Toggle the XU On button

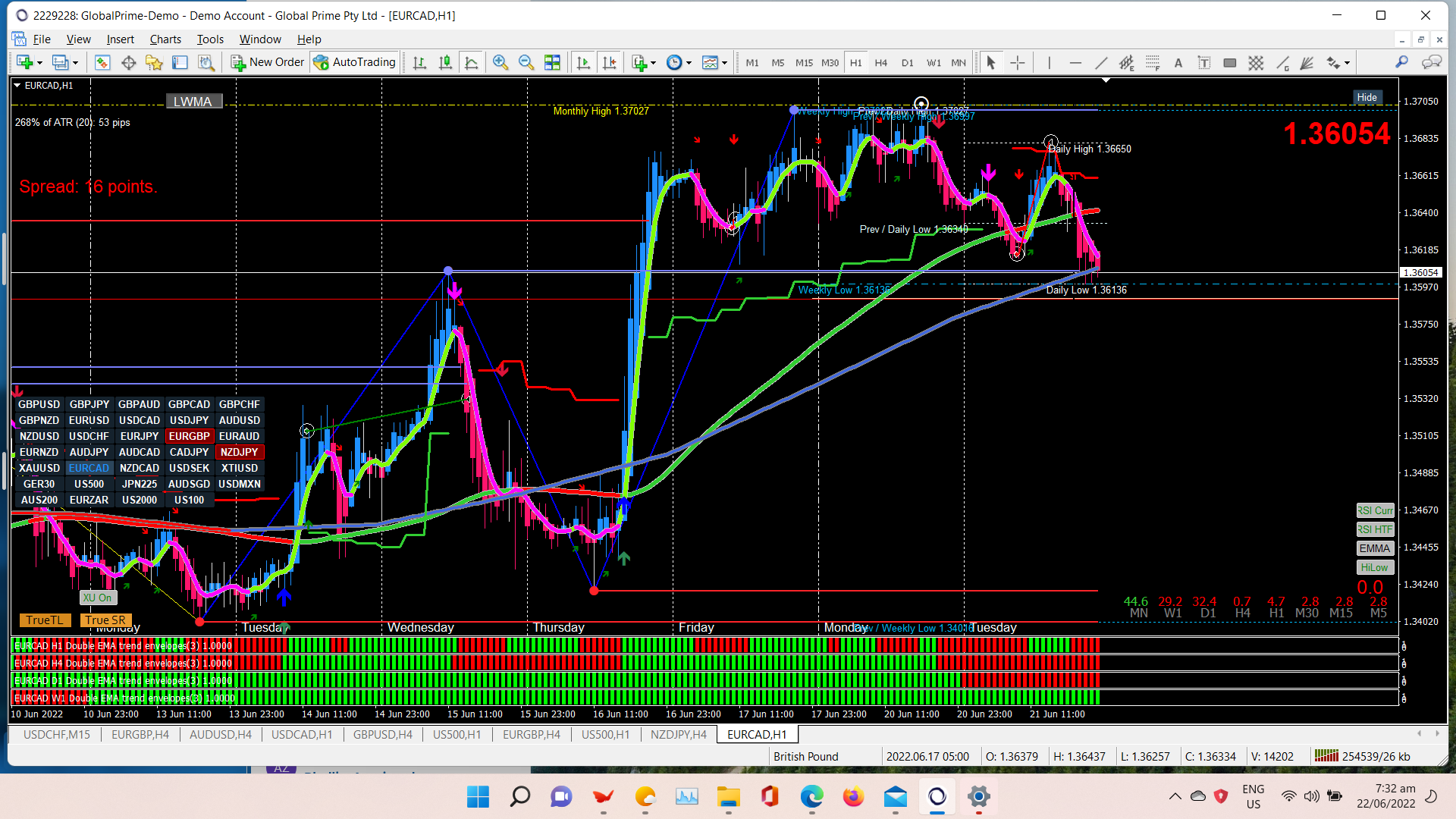coord(97,598)
